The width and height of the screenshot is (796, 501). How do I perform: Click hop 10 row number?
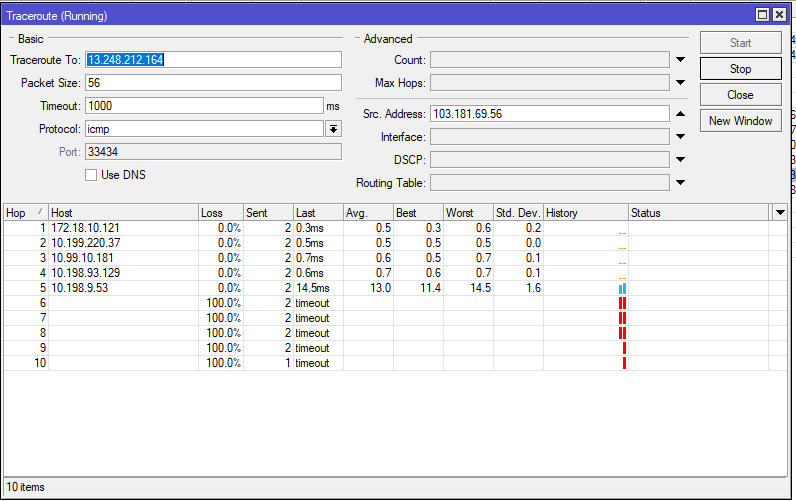(40, 363)
